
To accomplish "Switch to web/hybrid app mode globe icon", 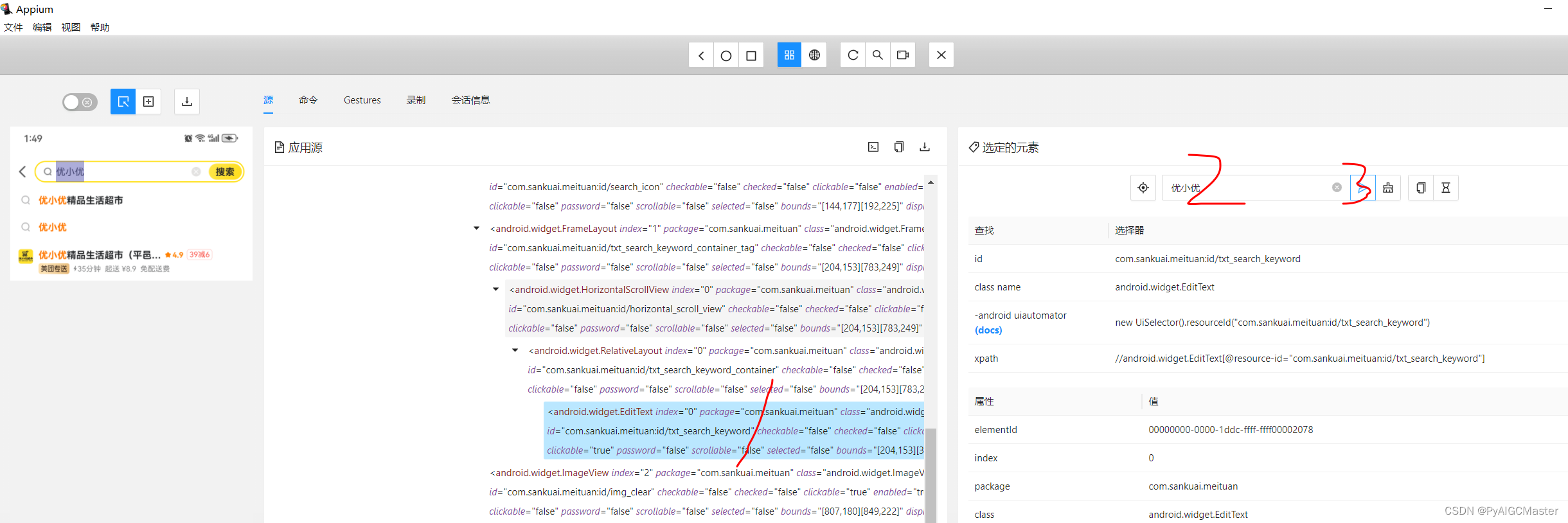I will tap(814, 55).
